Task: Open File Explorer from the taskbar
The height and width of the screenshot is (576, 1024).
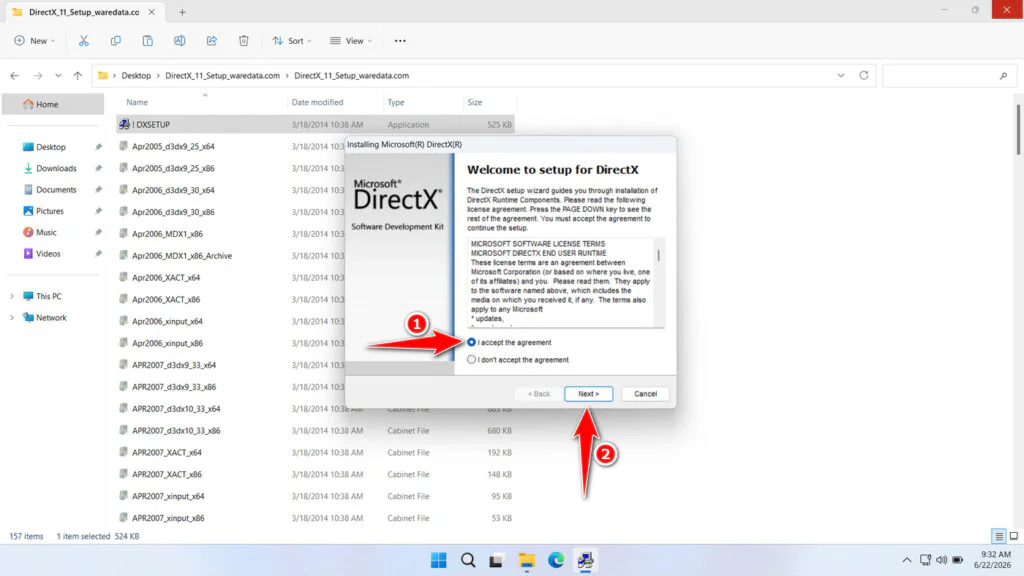Action: coord(526,560)
